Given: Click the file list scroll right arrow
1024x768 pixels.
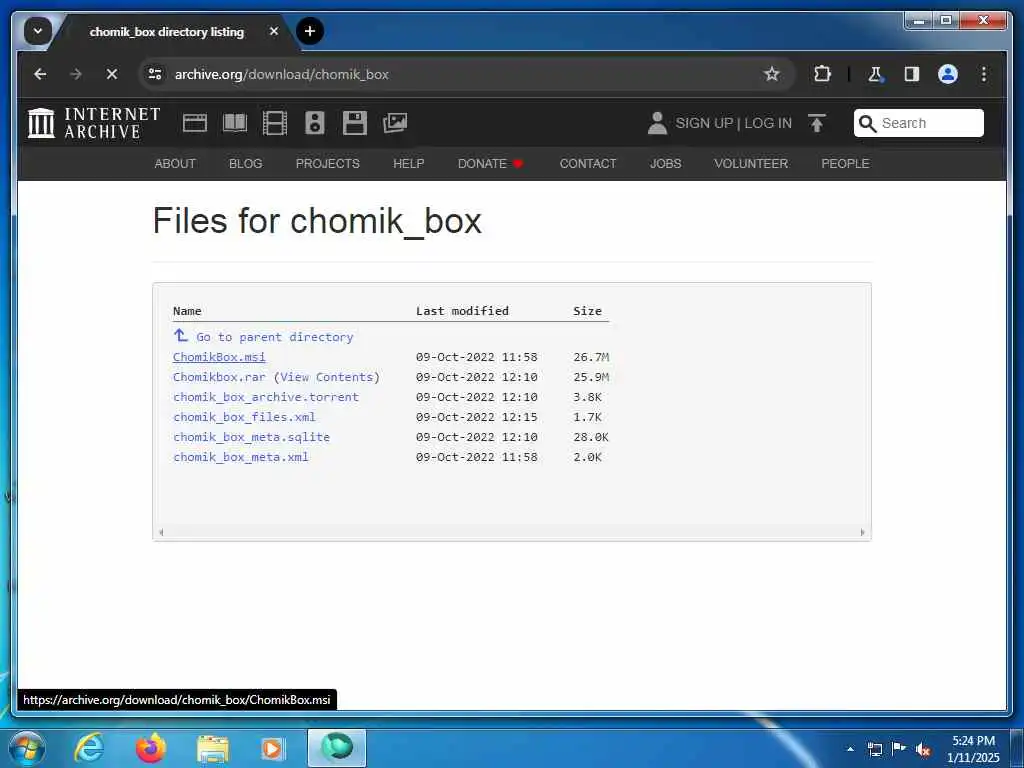Looking at the screenshot, I should pyautogui.click(x=862, y=532).
